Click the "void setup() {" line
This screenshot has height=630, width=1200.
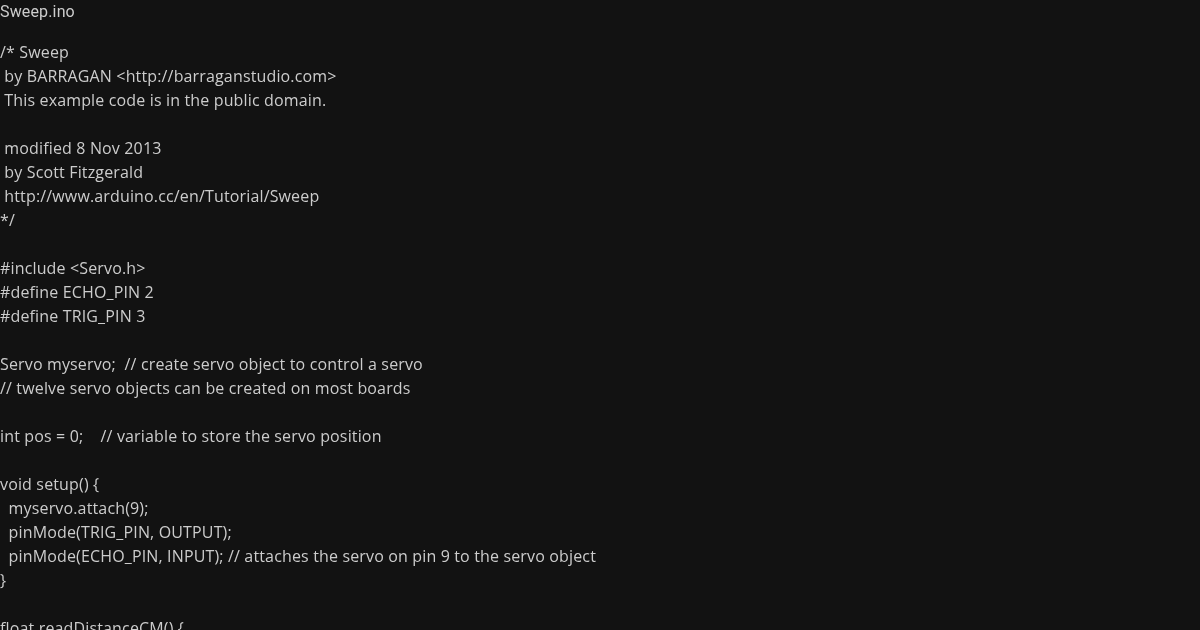click(50, 484)
